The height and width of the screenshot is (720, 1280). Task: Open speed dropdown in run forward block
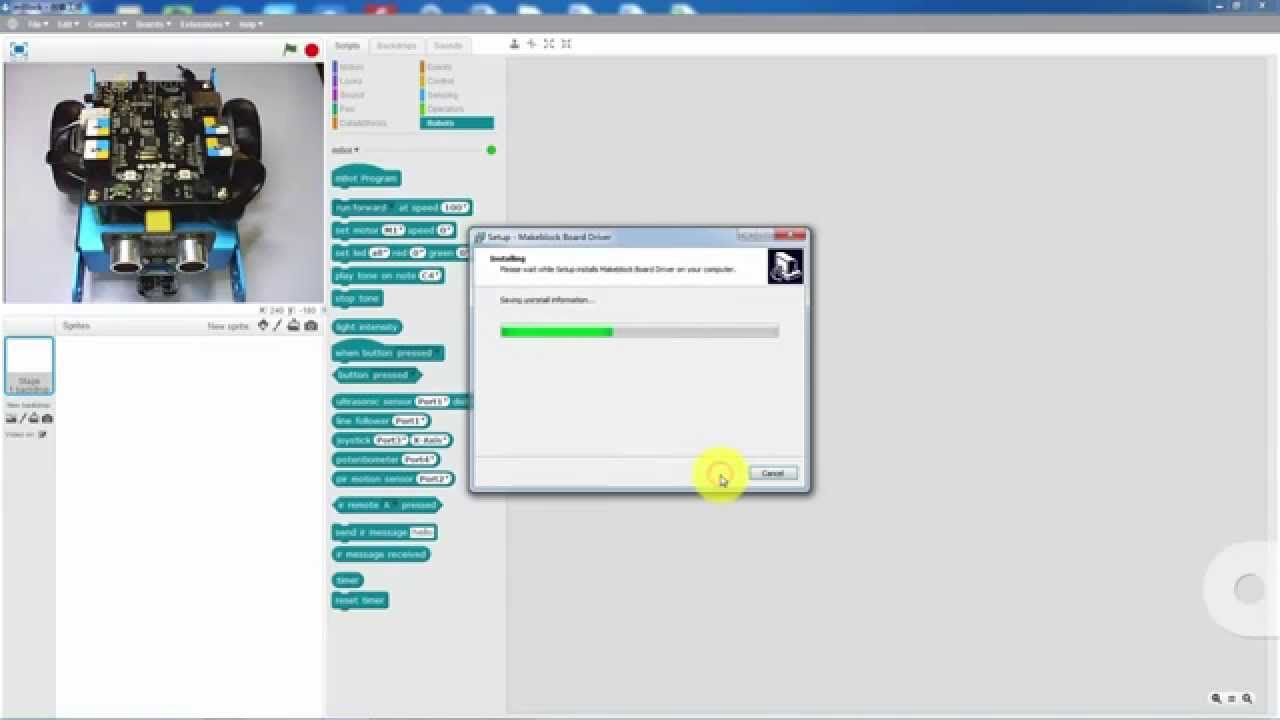pos(455,208)
